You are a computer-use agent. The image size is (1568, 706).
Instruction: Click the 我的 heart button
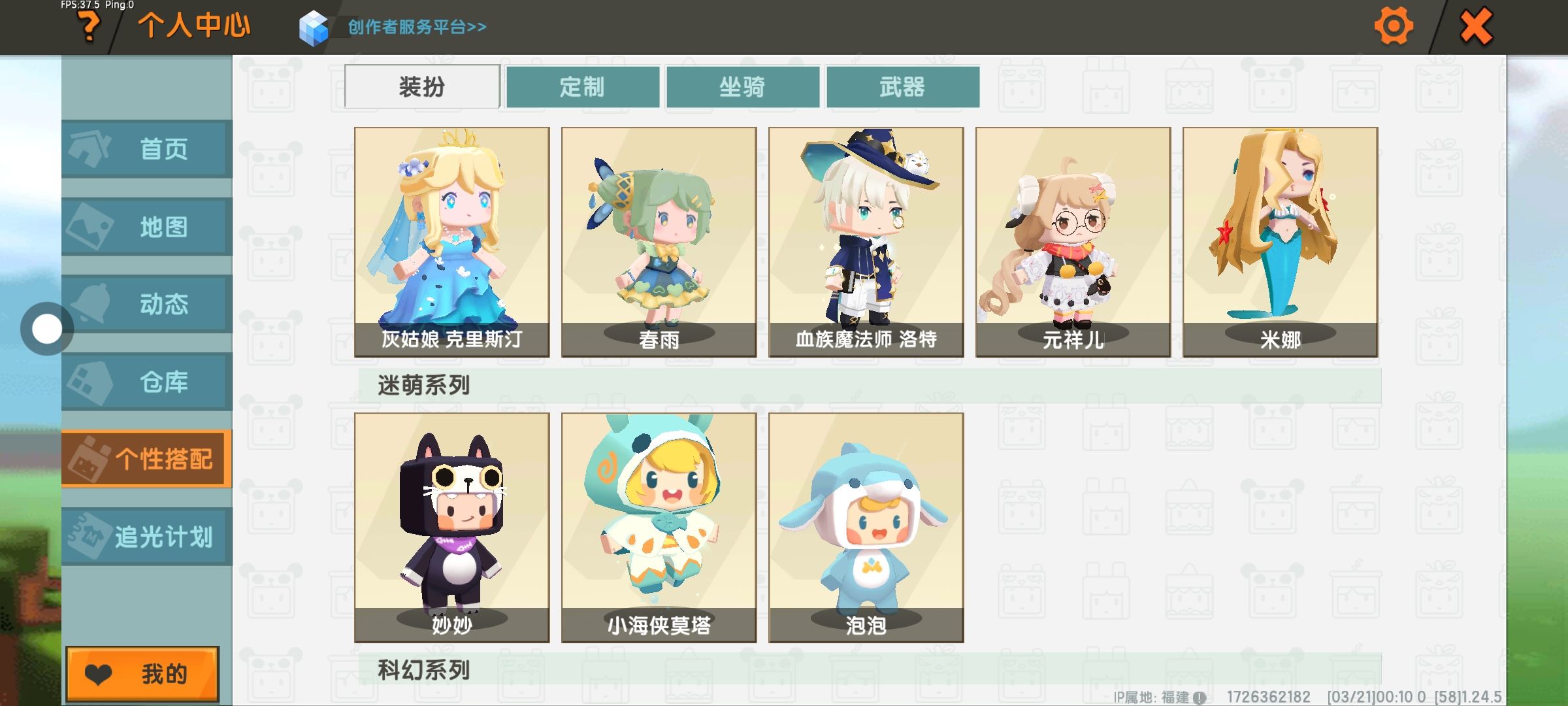tap(142, 674)
